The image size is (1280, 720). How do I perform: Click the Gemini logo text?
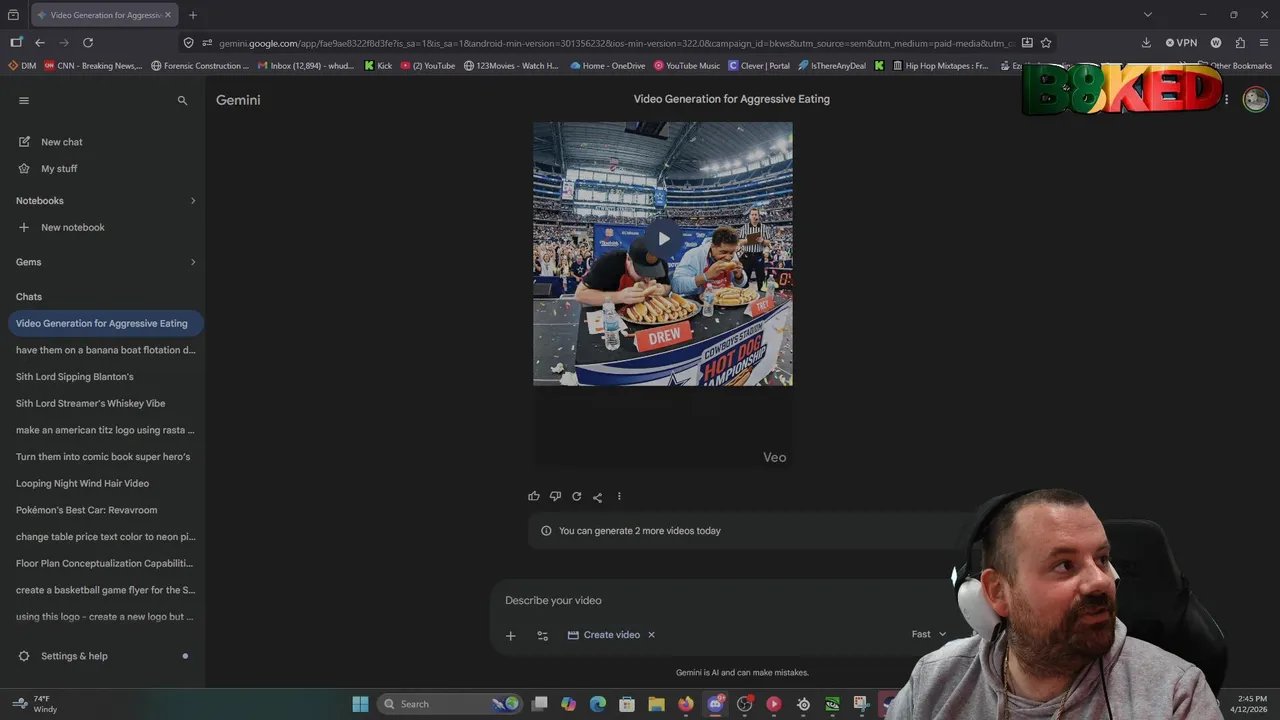[x=238, y=100]
